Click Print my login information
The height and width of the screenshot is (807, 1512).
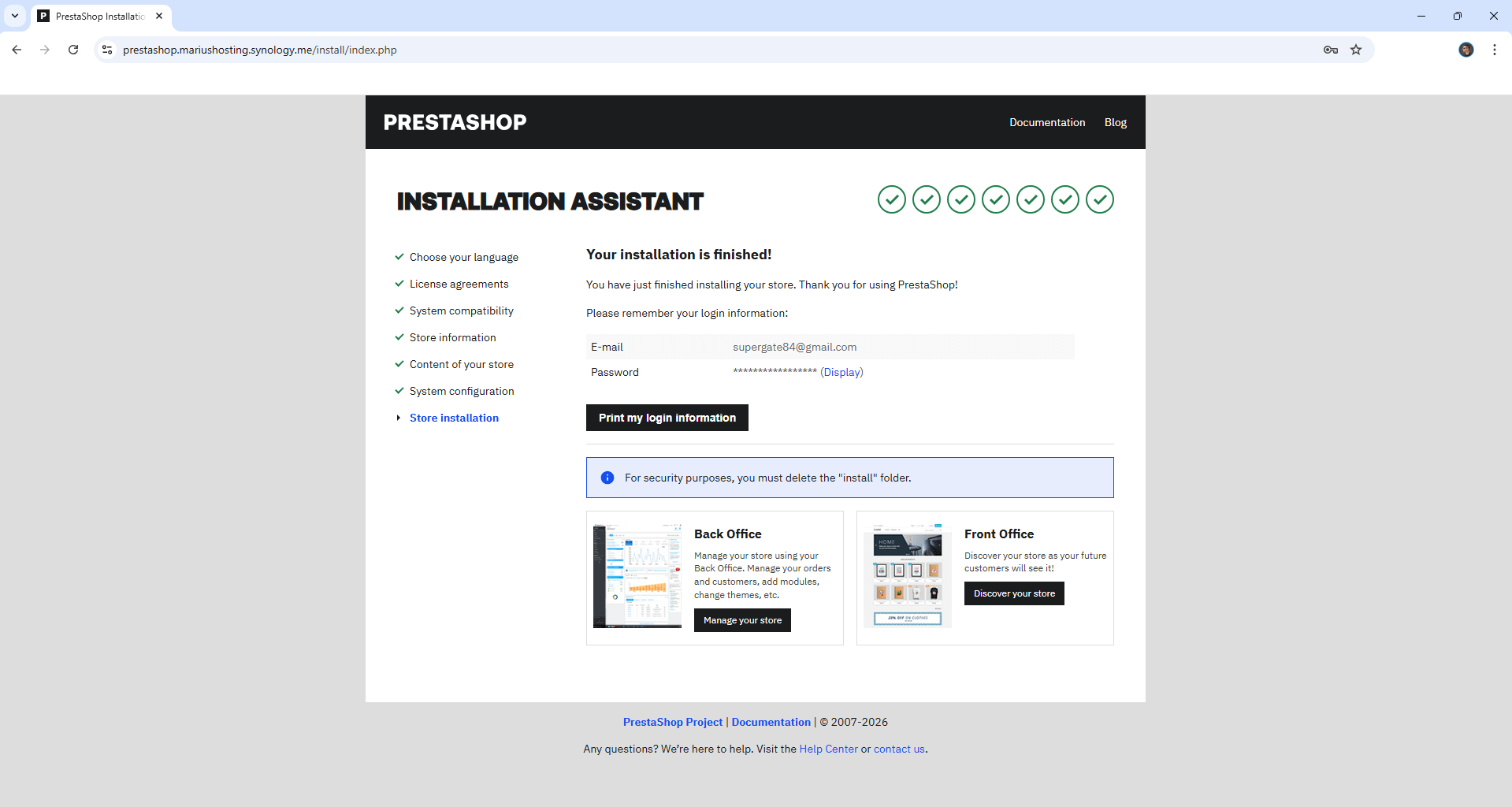tap(667, 417)
